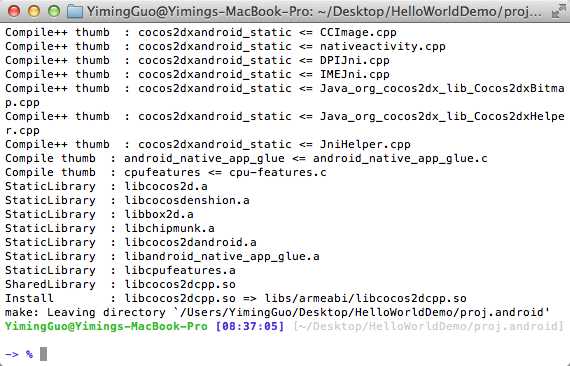The width and height of the screenshot is (570, 366).
Task: Click 'cpufeatures' on the Compile thumb line
Action: [162, 172]
